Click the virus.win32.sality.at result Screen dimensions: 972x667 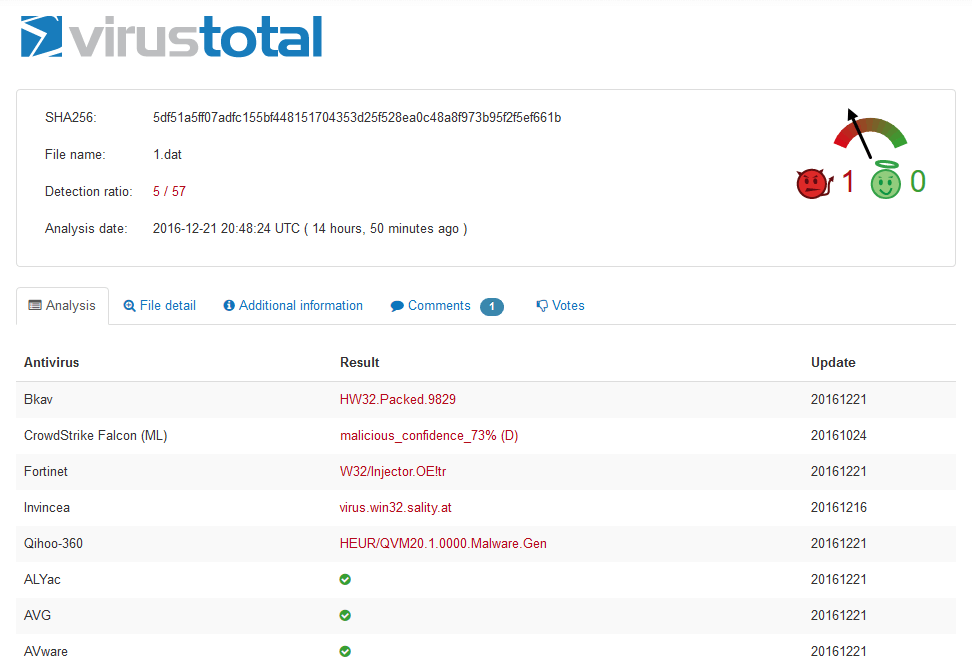(x=395, y=507)
